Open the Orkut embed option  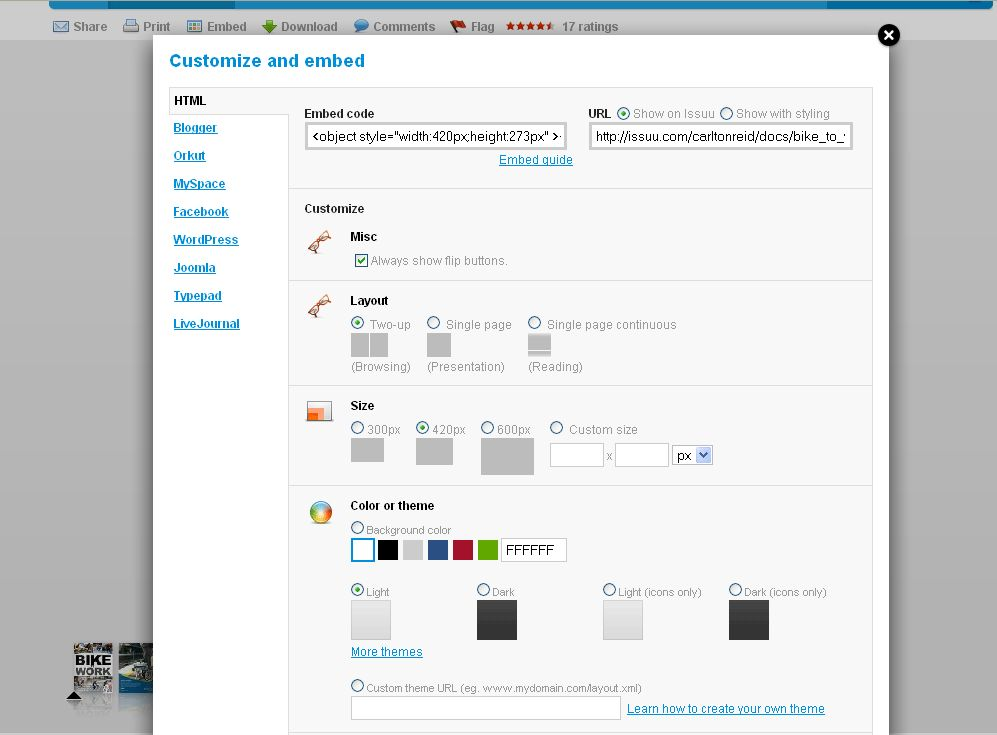click(x=189, y=156)
